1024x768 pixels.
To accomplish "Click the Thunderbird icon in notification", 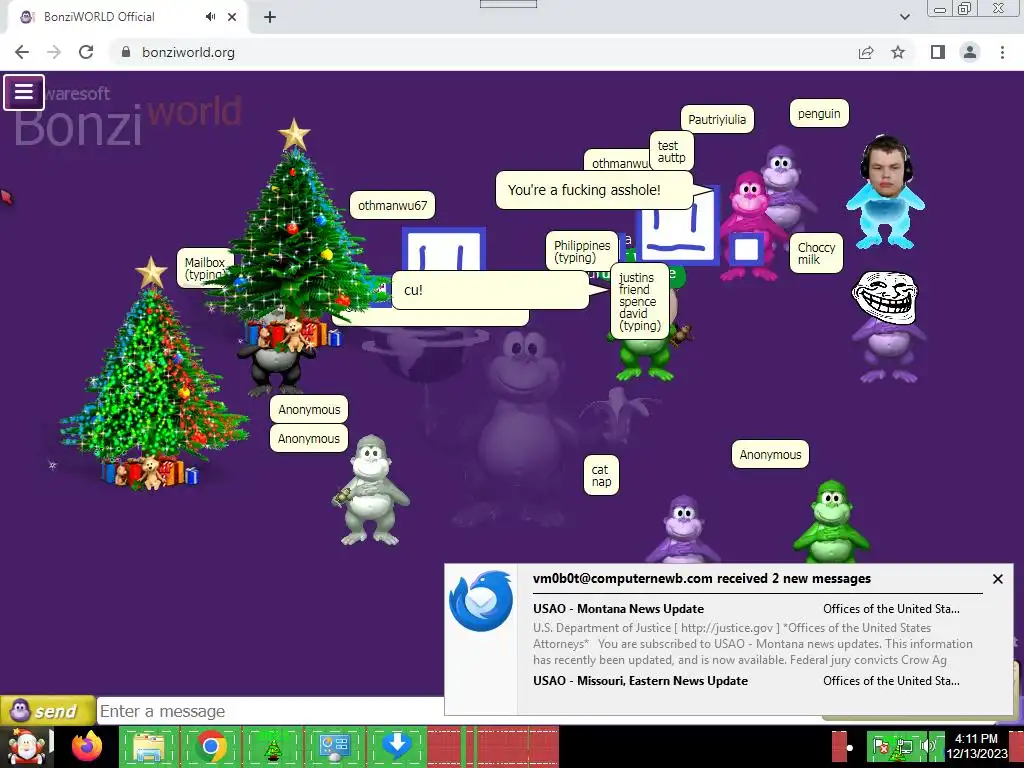I will coord(481,601).
